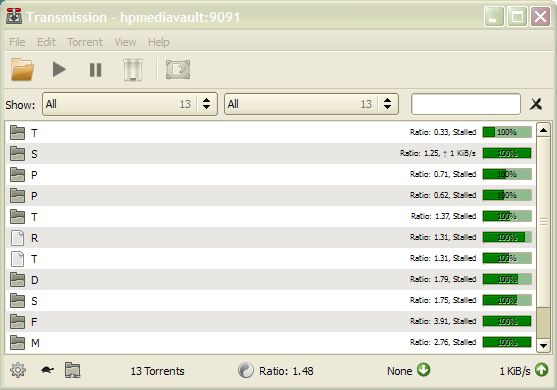Click folder icon of torrent with ratio 0.62

(x=17, y=195)
